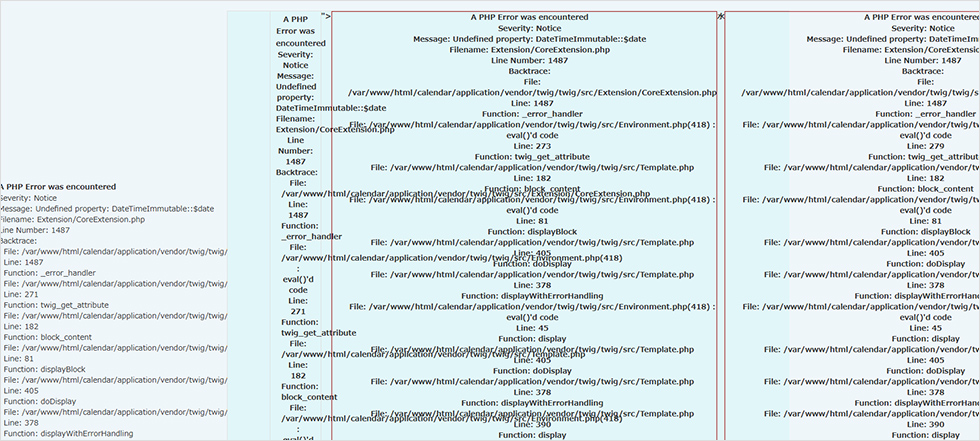The height and width of the screenshot is (441, 980).
Task: Click 'Line: 45' in the red-bordered center block
Action: coord(532,328)
